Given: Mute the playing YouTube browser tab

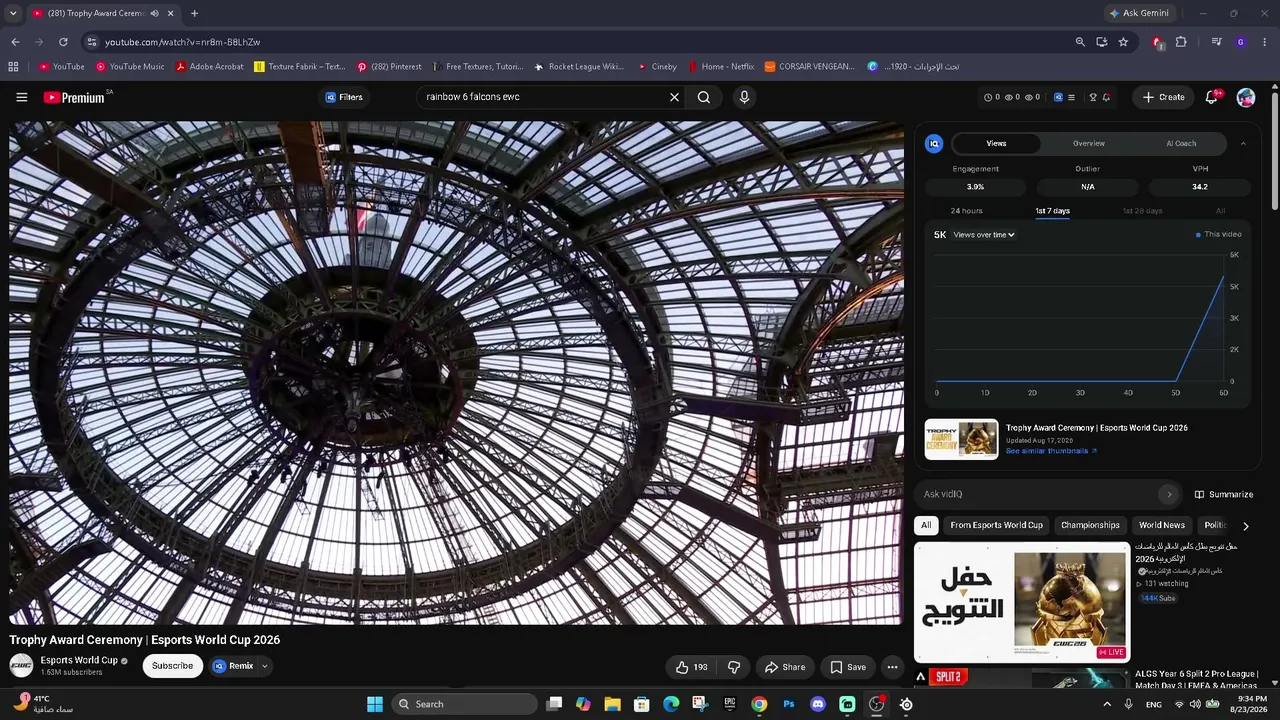Looking at the screenshot, I should [154, 14].
